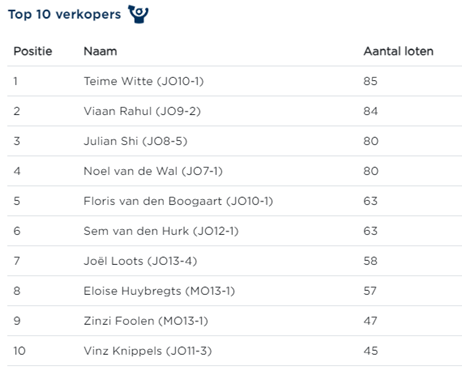The height and width of the screenshot is (379, 462).
Task: Click the 84 loten value
Action: 370,111
